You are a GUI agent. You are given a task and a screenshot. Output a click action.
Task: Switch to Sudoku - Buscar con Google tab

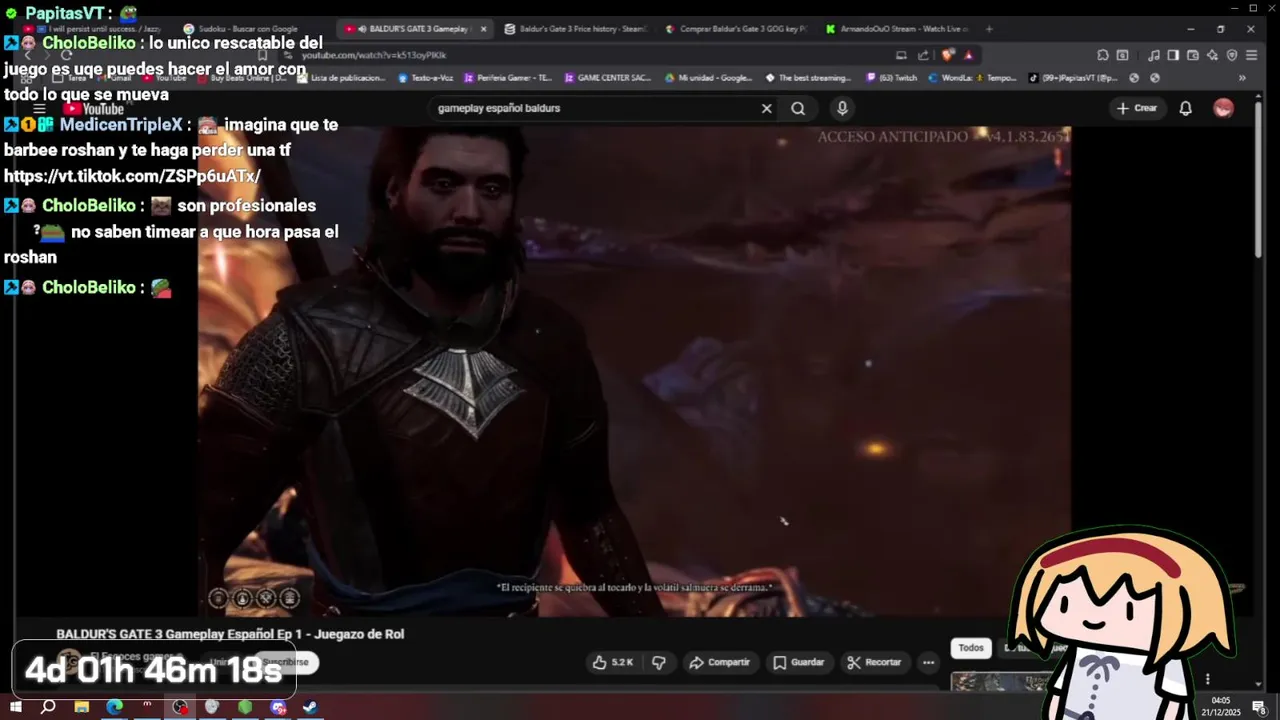coord(245,29)
